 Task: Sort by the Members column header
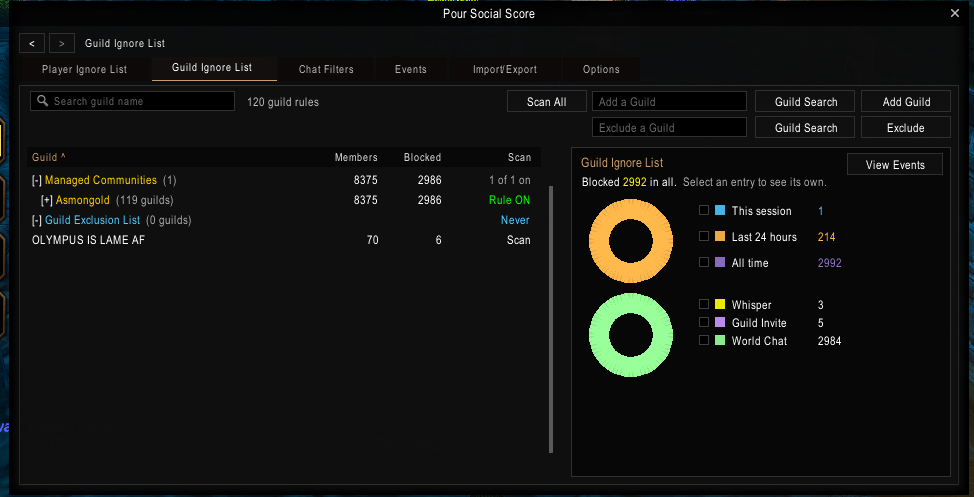pos(356,157)
